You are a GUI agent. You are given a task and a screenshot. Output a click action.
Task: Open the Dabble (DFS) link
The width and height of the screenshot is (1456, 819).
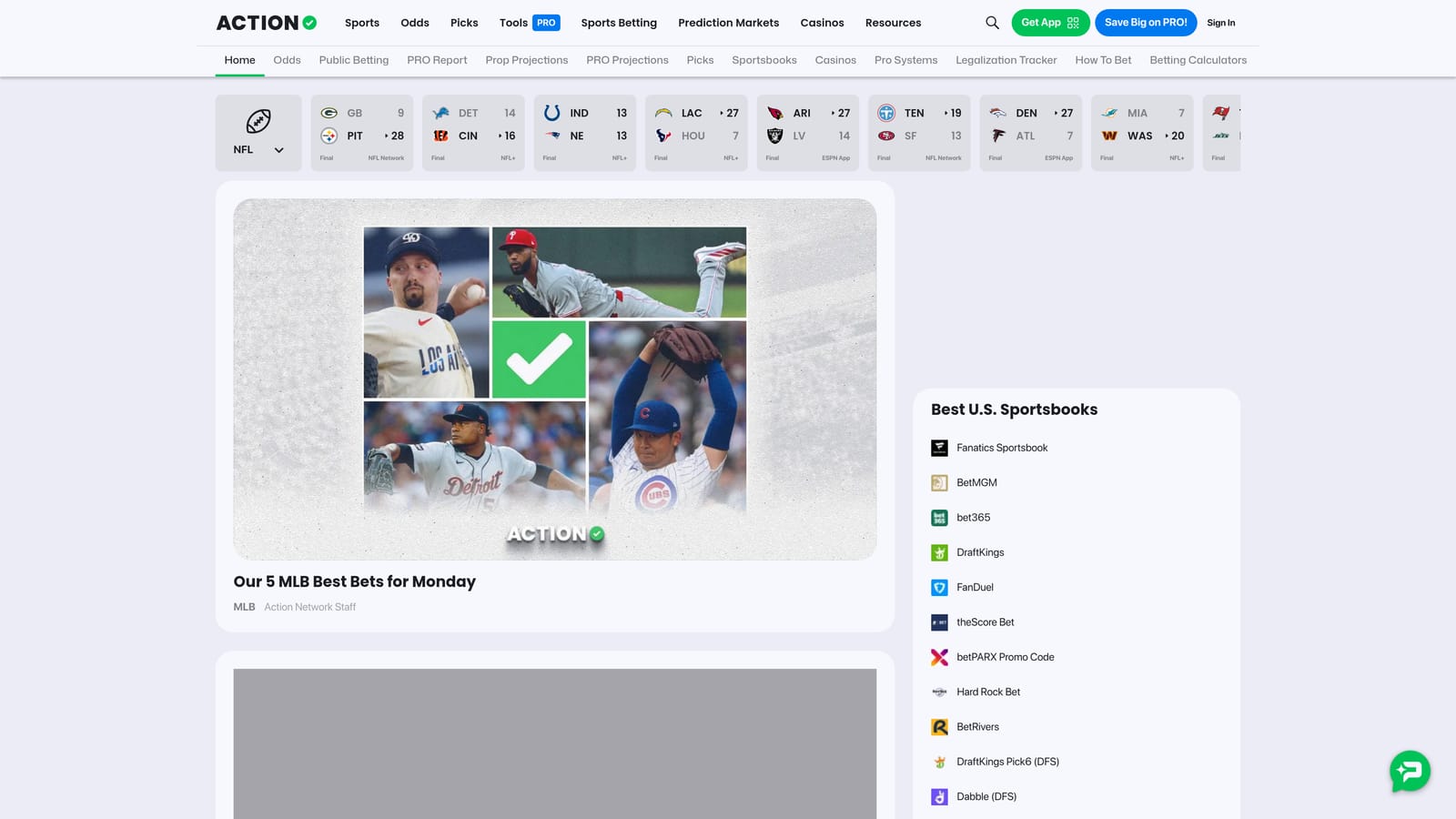pyautogui.click(x=986, y=796)
